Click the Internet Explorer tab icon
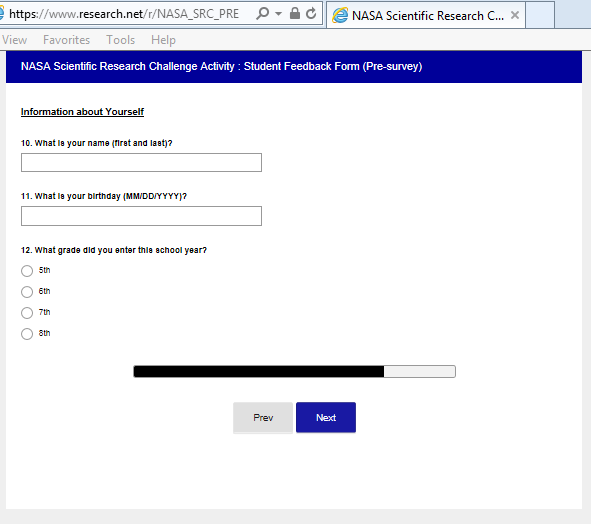591x524 pixels. 340,15
